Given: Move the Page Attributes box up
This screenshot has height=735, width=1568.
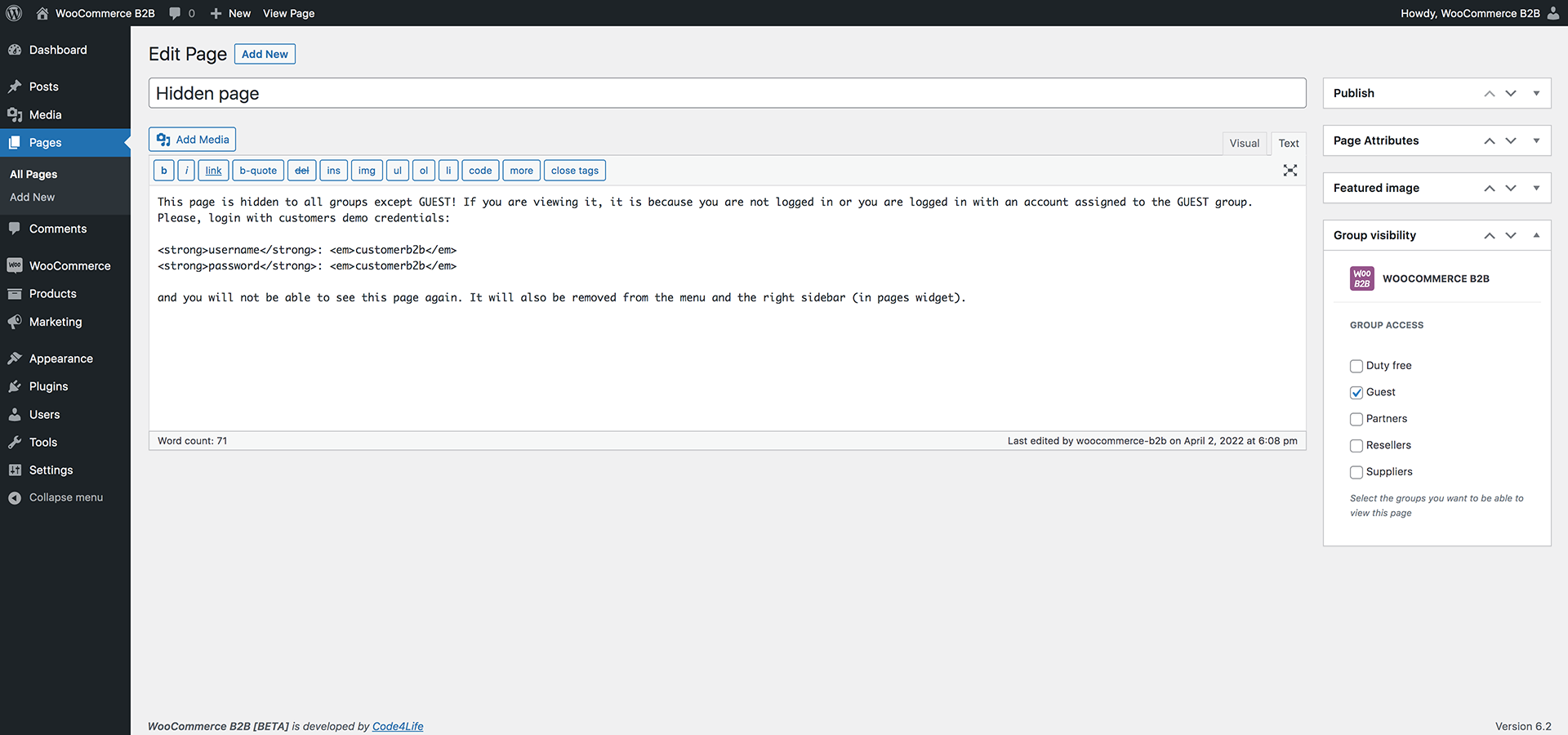Looking at the screenshot, I should pos(1490,140).
